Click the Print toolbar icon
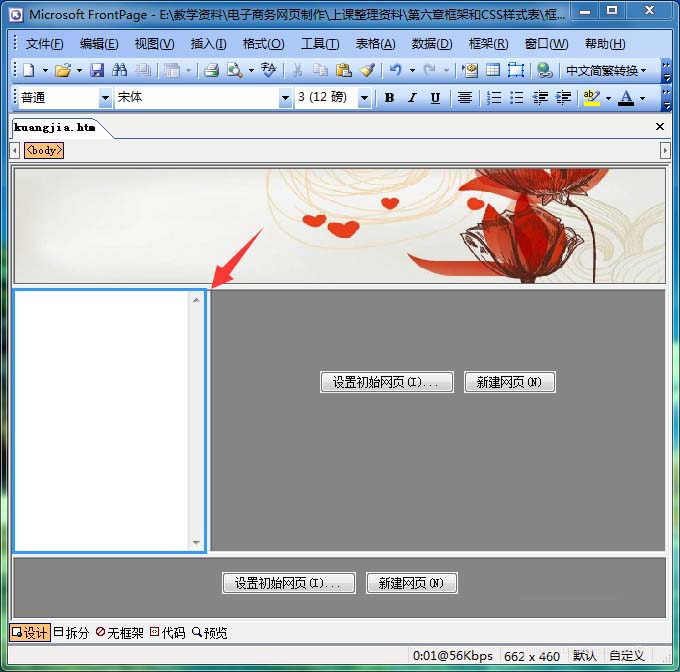This screenshot has height=672, width=680. pos(211,70)
